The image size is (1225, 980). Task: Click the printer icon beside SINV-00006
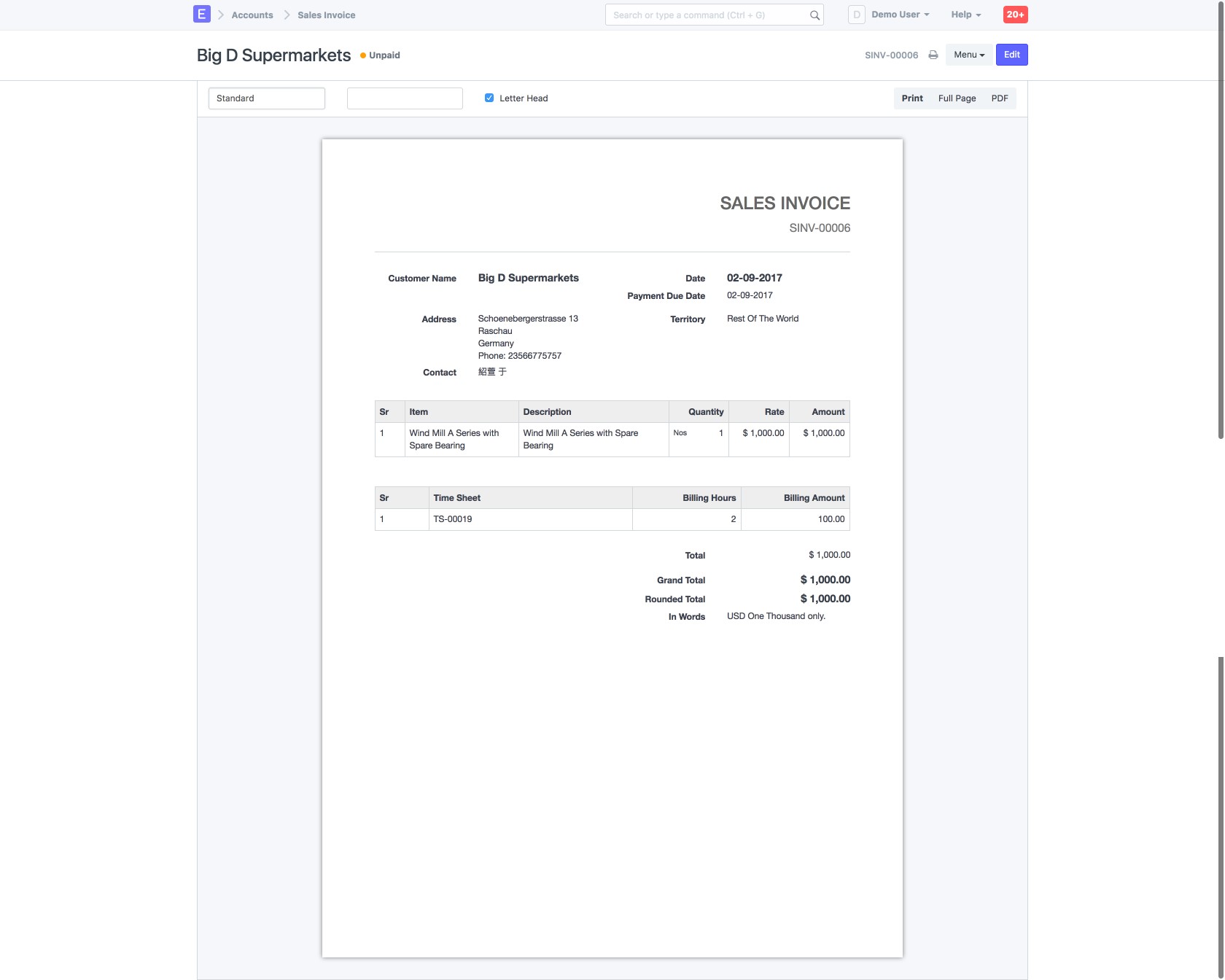933,55
